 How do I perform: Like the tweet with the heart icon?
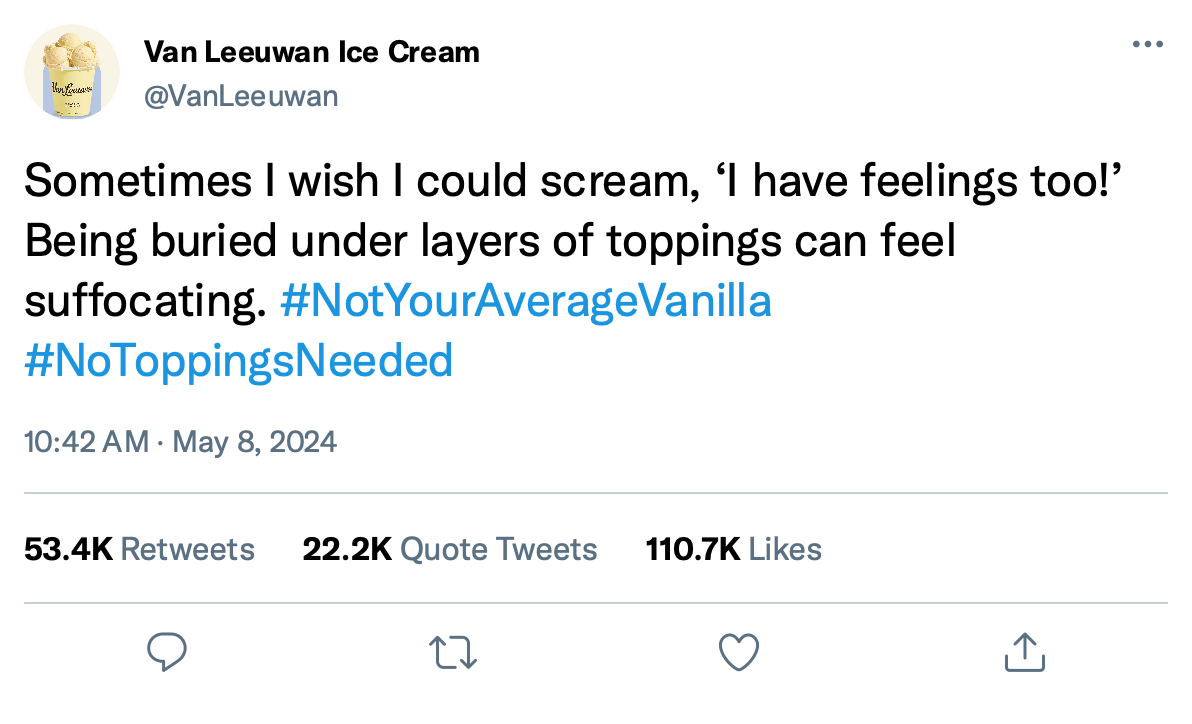(x=739, y=653)
